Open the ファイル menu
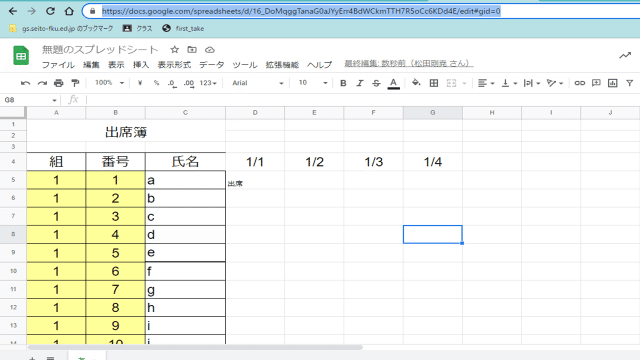This screenshot has width=640, height=360. [x=58, y=65]
